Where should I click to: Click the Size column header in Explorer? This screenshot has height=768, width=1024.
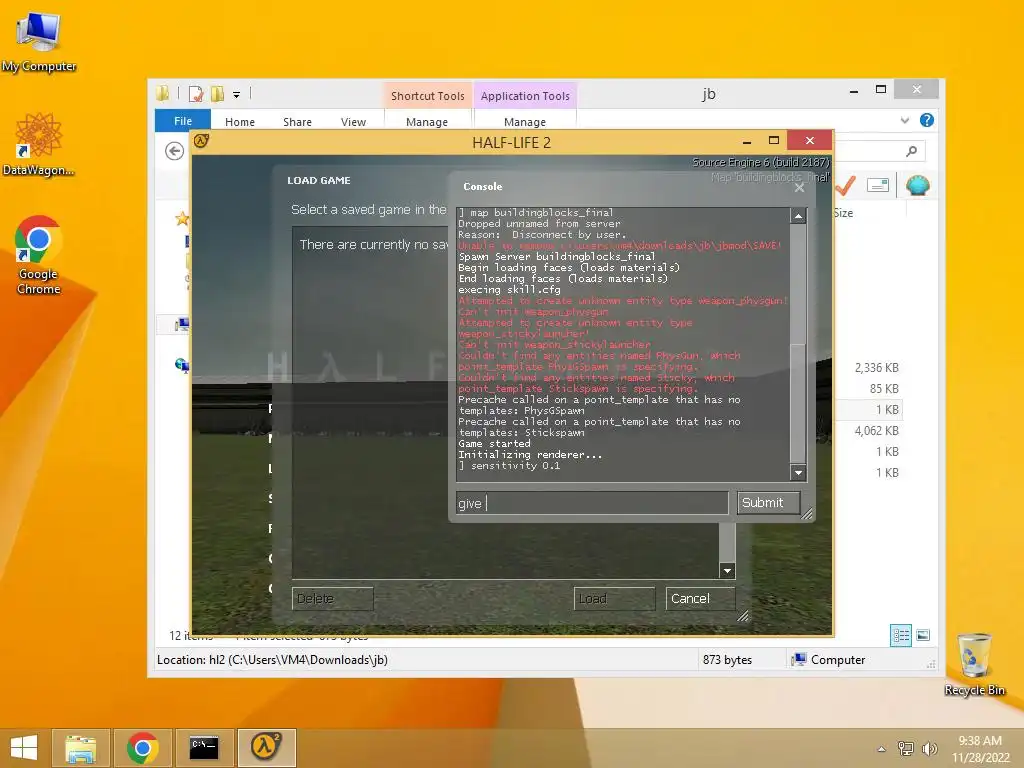(x=843, y=213)
